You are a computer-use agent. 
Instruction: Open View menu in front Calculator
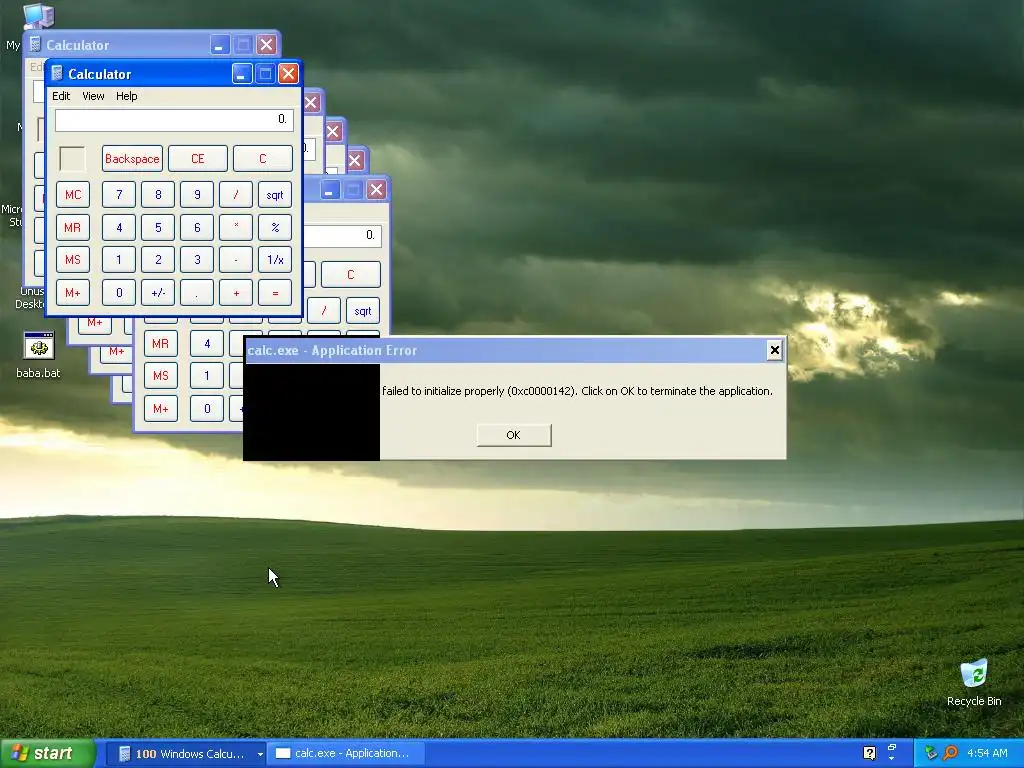click(93, 96)
